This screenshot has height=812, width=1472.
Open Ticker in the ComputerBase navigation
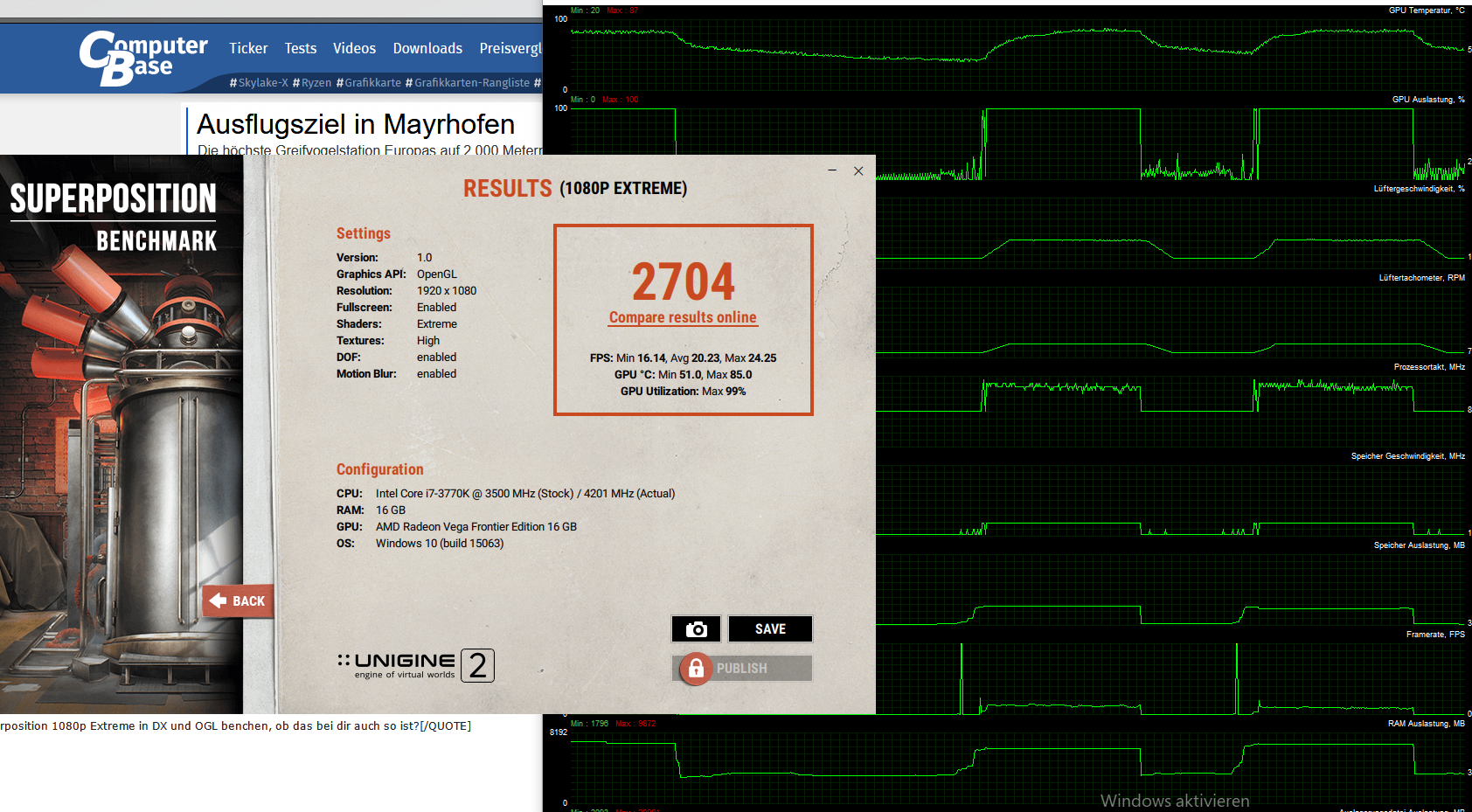point(248,48)
